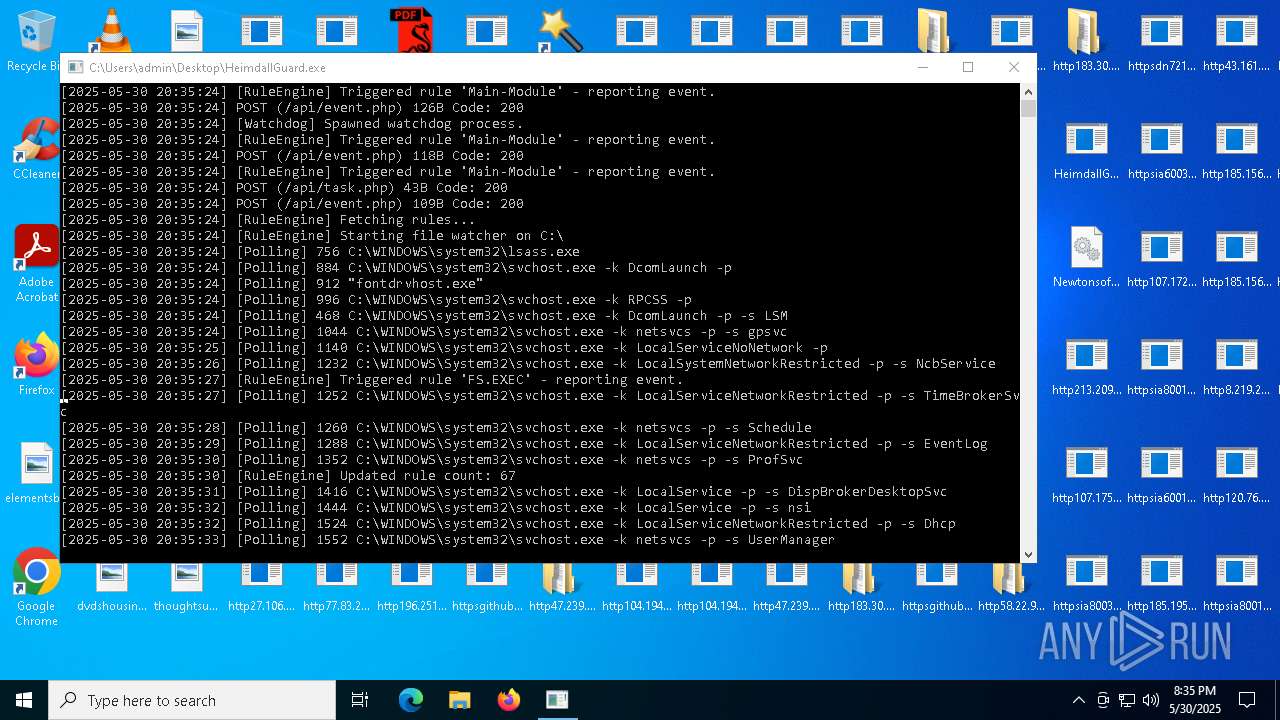This screenshot has width=1280, height=720.
Task: Focus the 'Type here to search' box
Action: [192, 700]
